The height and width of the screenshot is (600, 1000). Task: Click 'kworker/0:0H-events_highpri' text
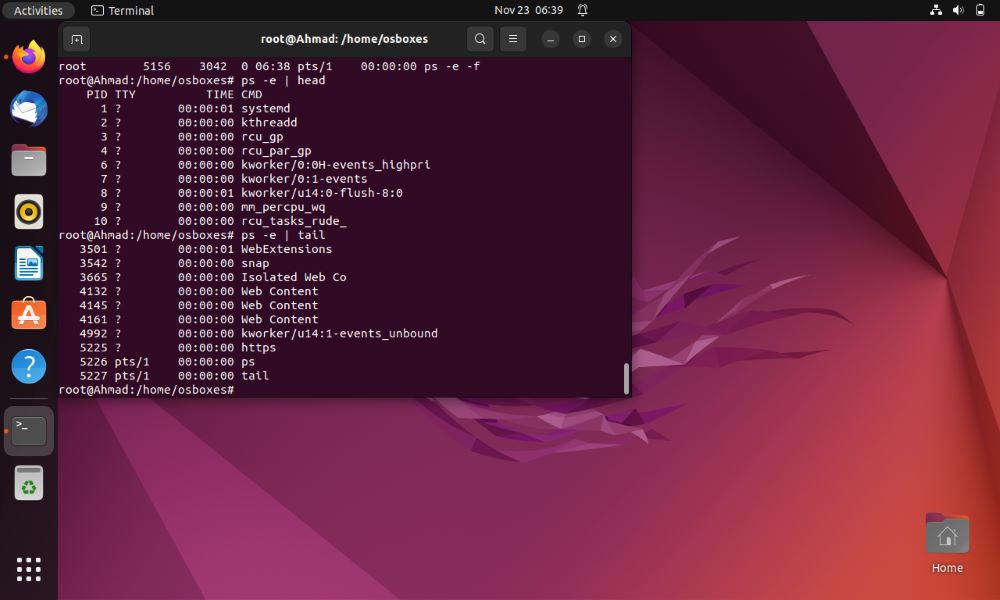pyautogui.click(x=335, y=165)
